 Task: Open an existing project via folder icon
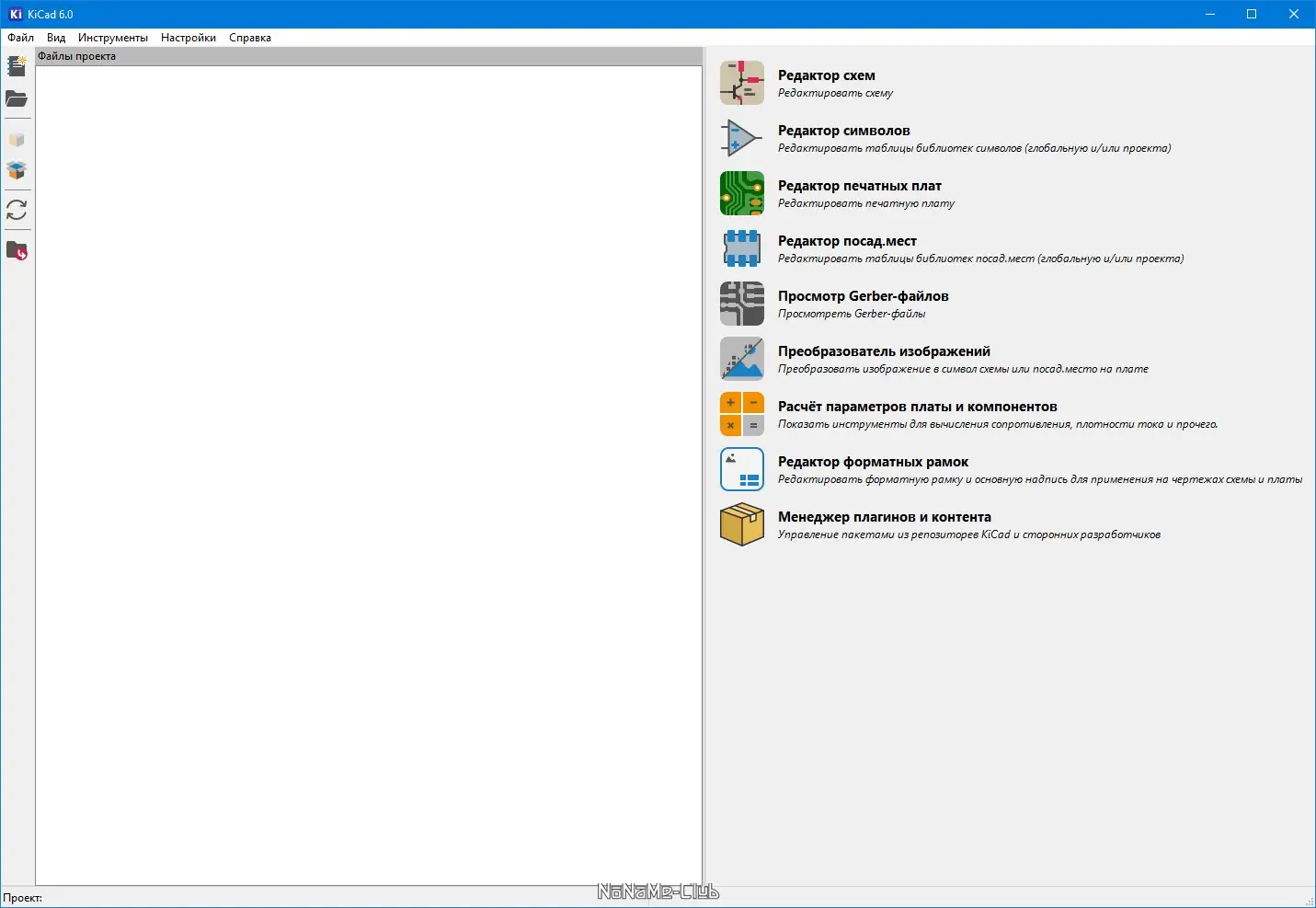pyautogui.click(x=17, y=99)
